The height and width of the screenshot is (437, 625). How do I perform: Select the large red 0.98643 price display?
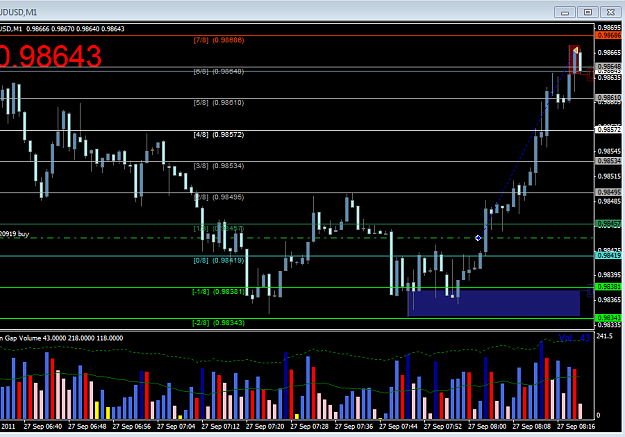click(x=51, y=56)
